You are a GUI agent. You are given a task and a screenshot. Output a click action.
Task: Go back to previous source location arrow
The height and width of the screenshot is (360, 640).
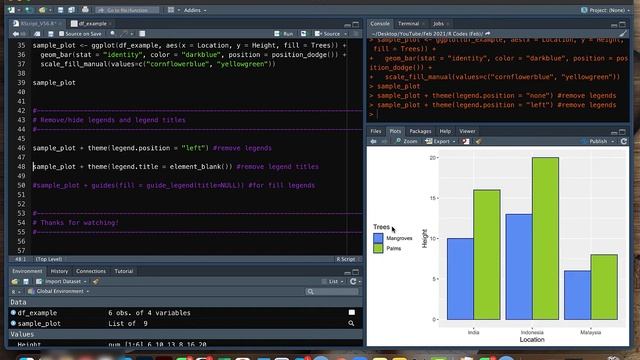pyautogui.click(x=16, y=34)
